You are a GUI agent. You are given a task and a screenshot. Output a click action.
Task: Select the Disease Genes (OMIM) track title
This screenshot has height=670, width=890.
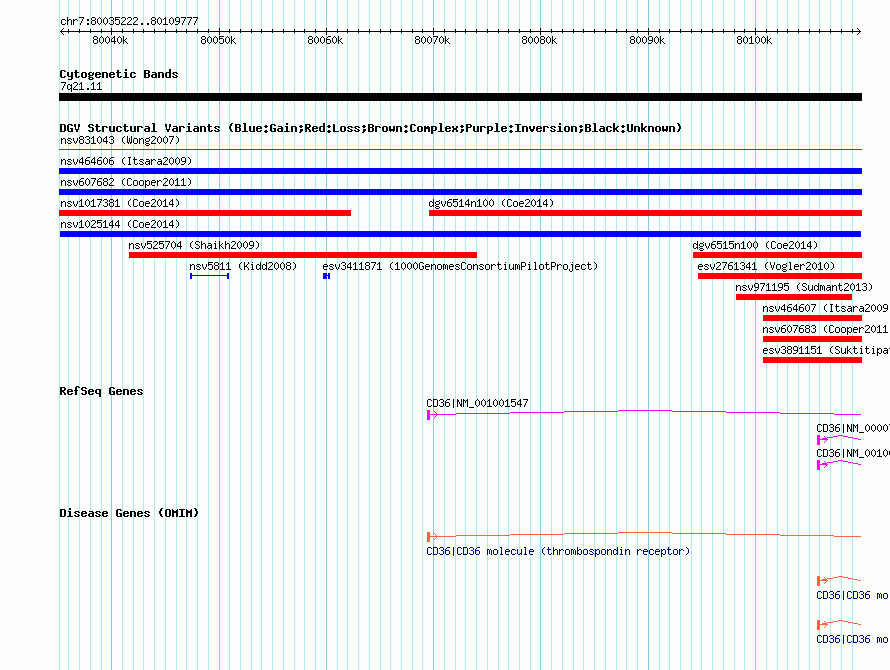[x=129, y=513]
